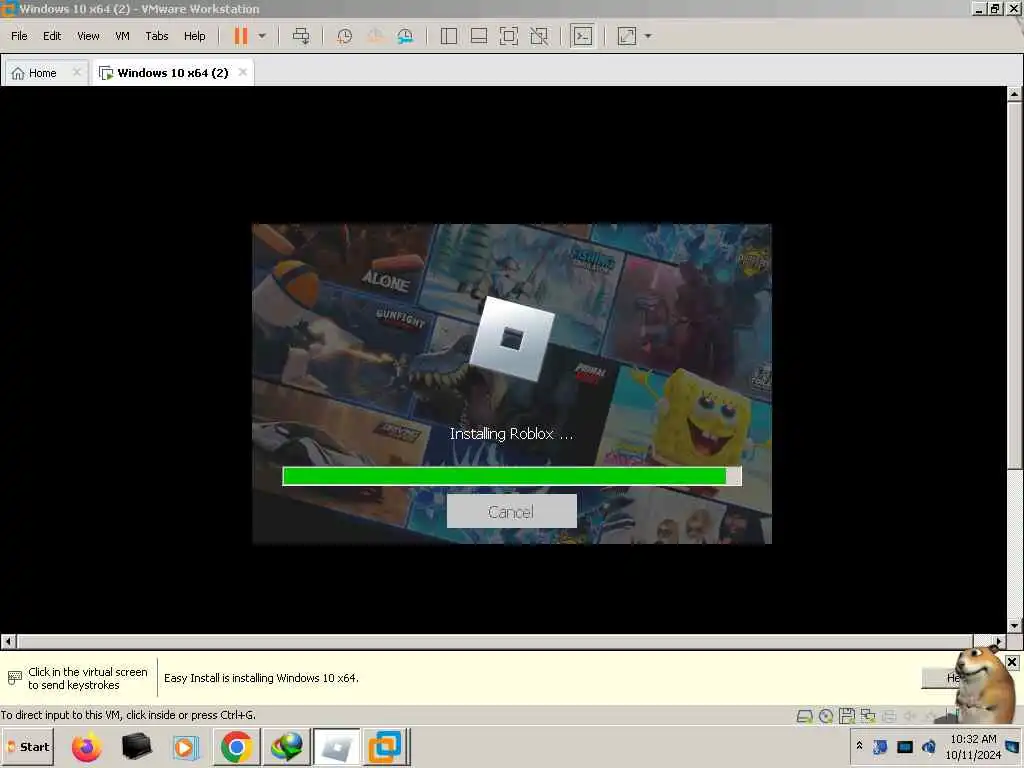1024x768 pixels.
Task: Toggle the library sidebar panel
Action: 449,36
